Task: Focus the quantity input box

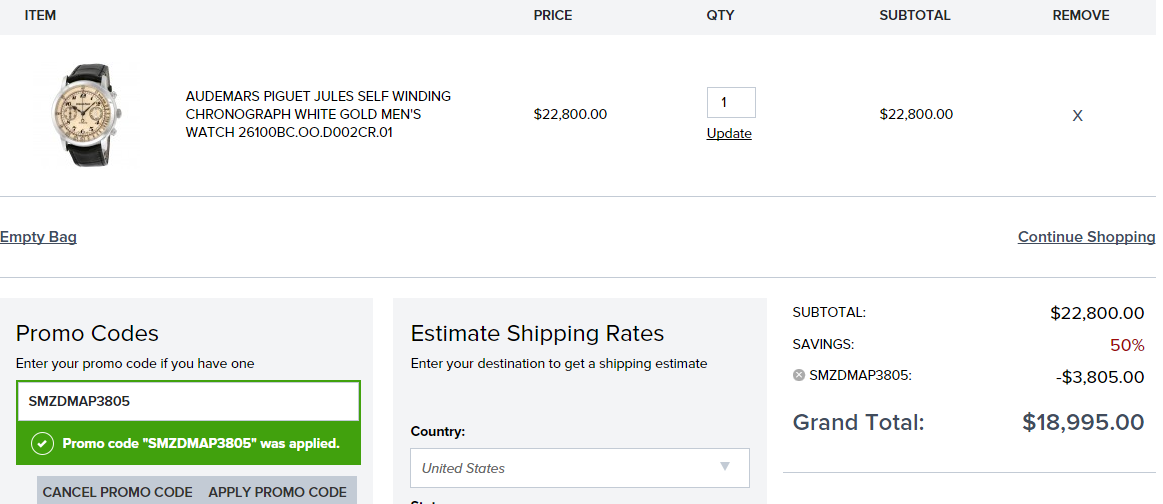Action: click(x=731, y=102)
